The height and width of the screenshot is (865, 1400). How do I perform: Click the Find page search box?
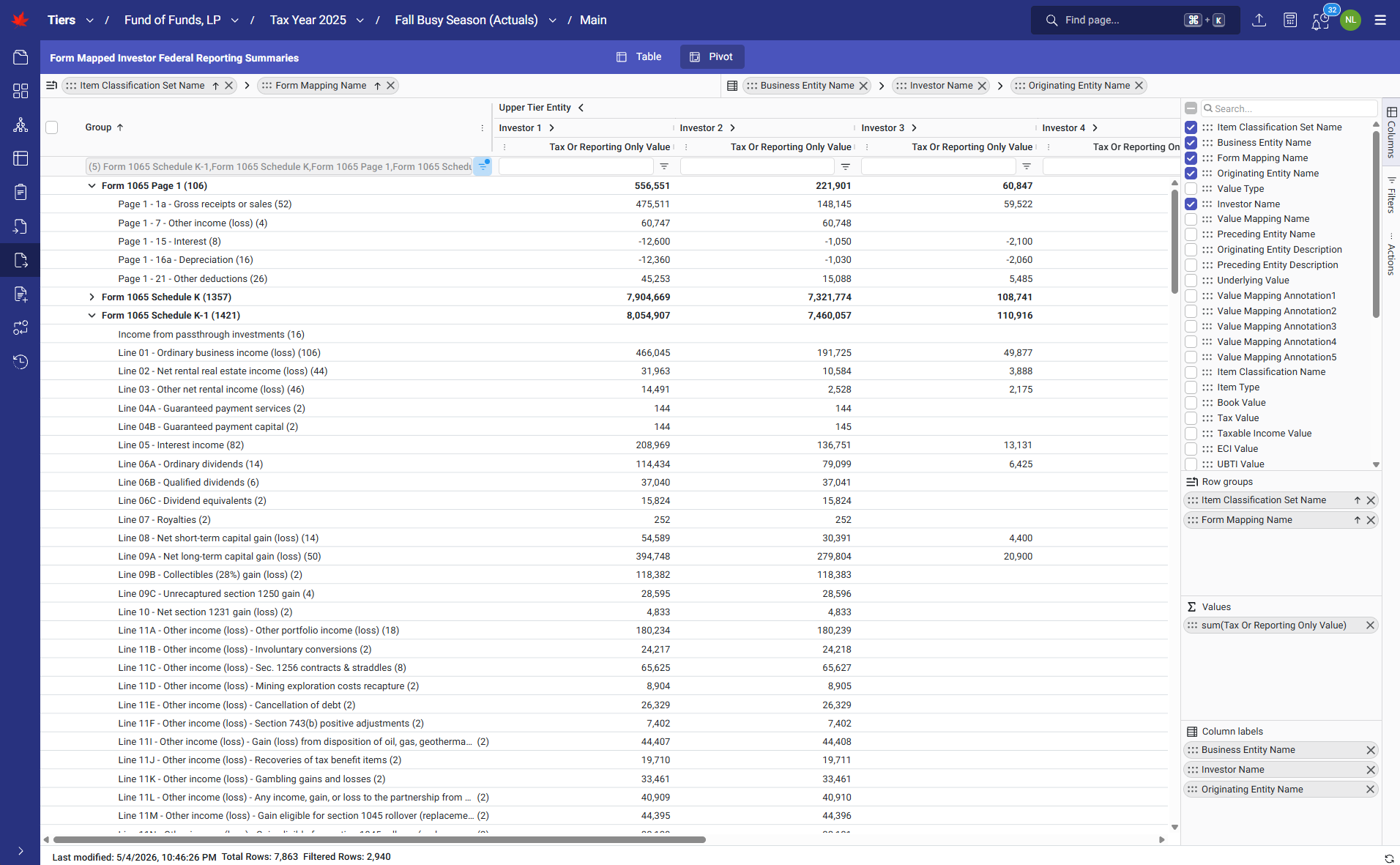click(x=1136, y=20)
